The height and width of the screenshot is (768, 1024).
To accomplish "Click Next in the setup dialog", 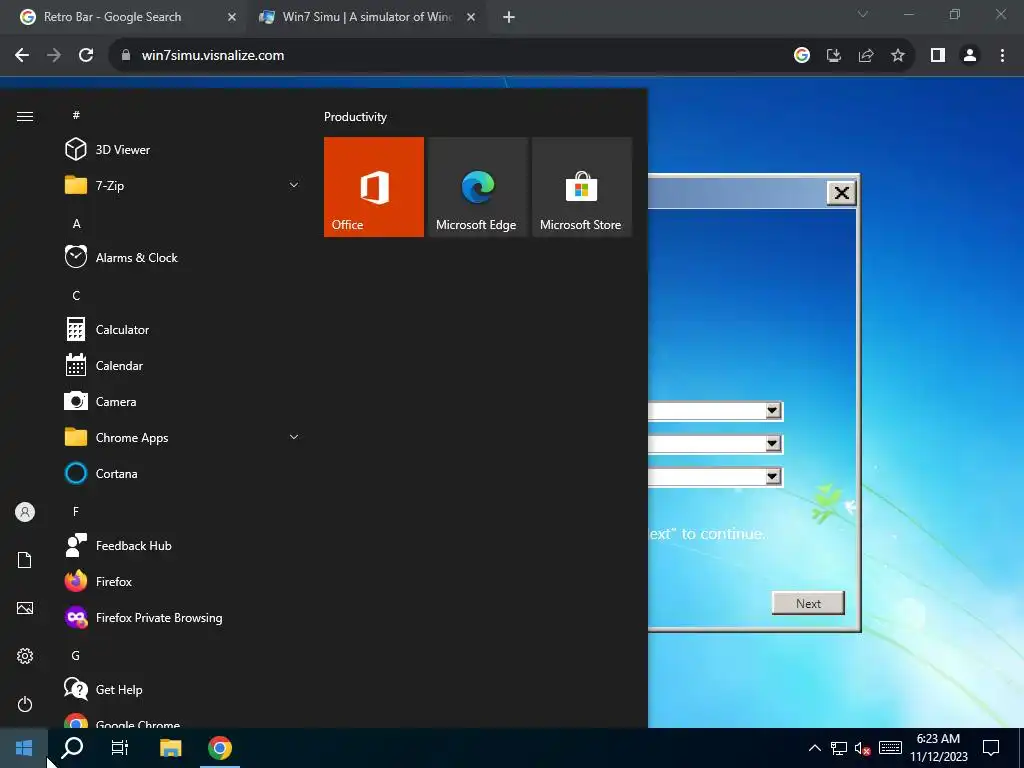I will 808,603.
